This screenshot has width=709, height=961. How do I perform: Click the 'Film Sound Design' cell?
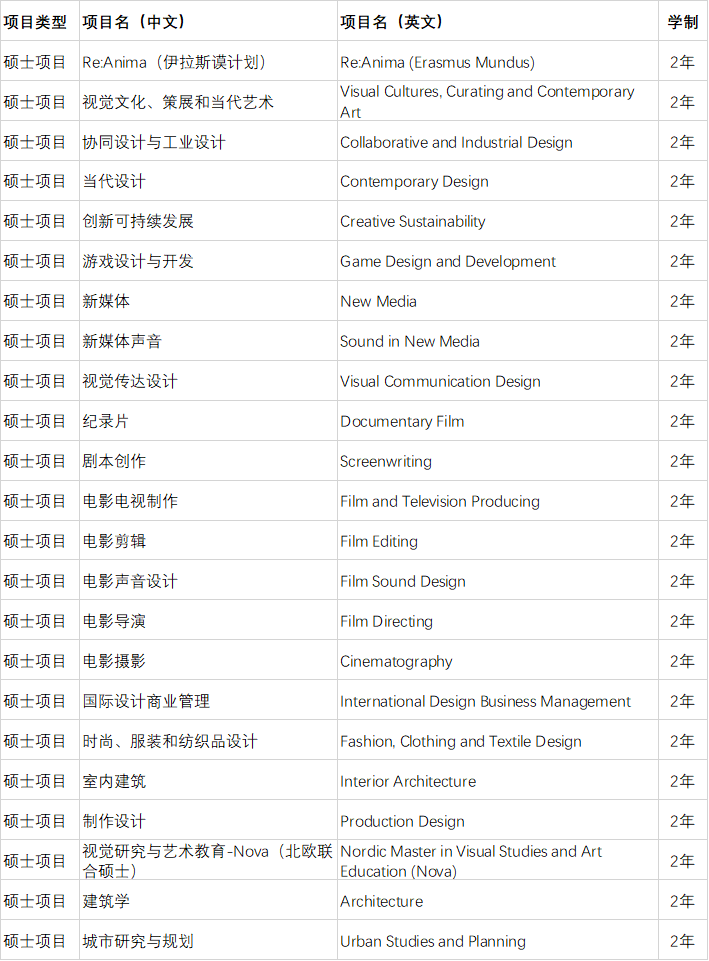[x=498, y=581]
